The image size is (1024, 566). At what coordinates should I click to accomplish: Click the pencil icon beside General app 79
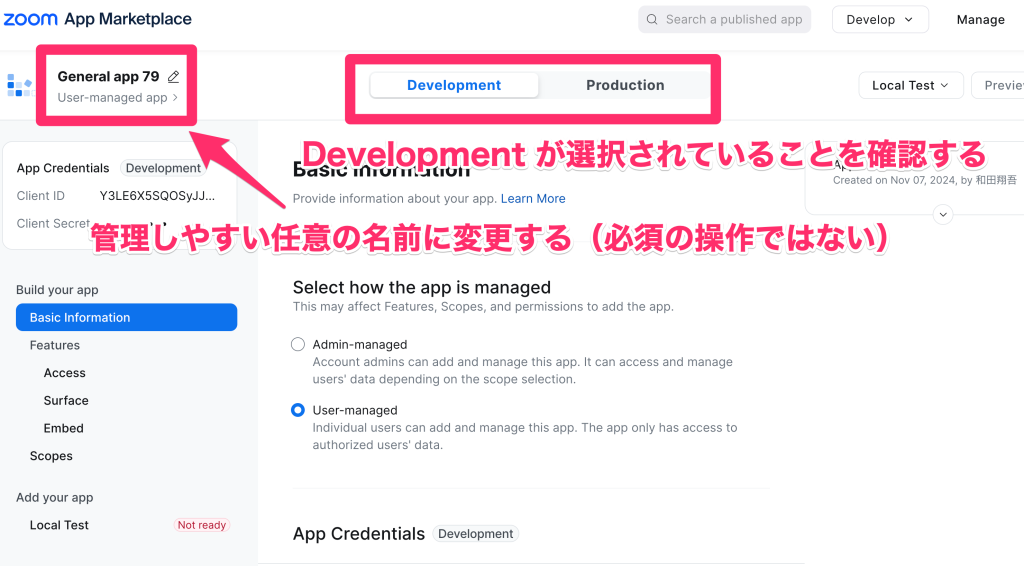click(x=174, y=77)
